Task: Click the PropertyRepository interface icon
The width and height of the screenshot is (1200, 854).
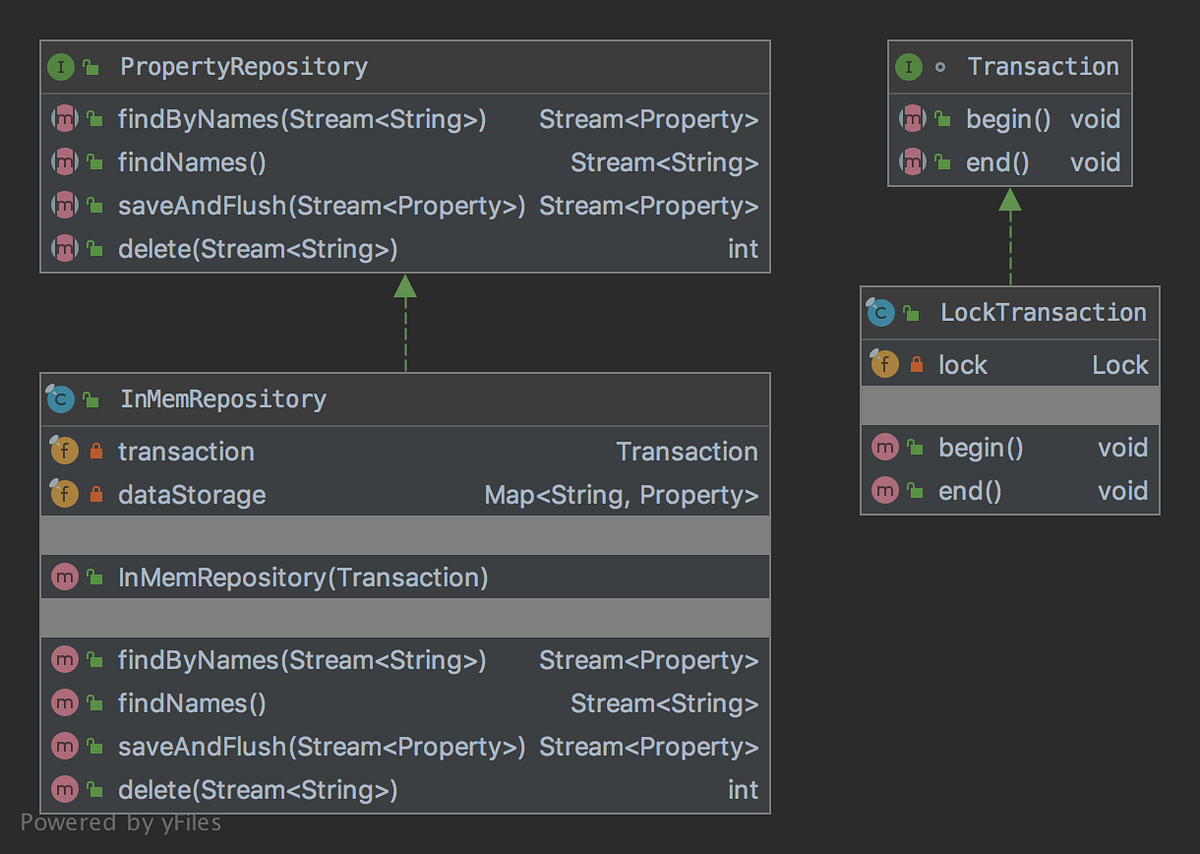Action: click(62, 67)
